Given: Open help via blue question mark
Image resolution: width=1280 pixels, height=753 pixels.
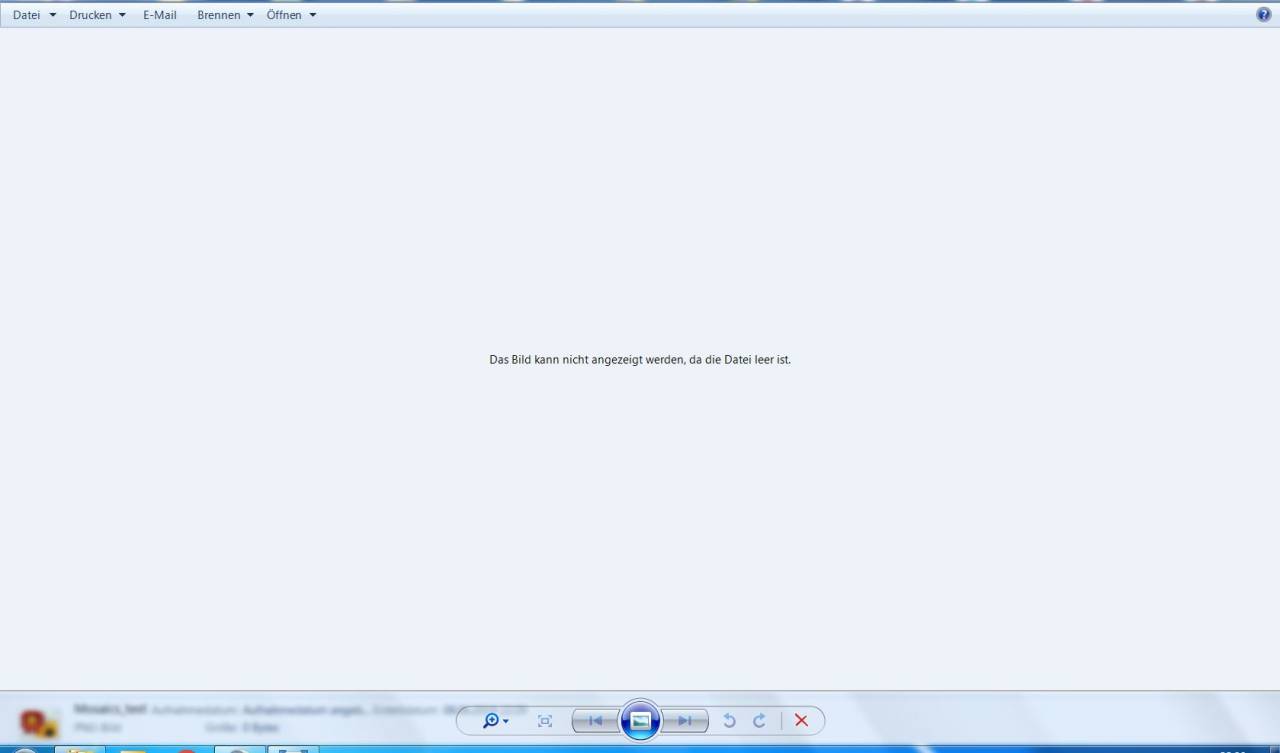Looking at the screenshot, I should 1264,14.
